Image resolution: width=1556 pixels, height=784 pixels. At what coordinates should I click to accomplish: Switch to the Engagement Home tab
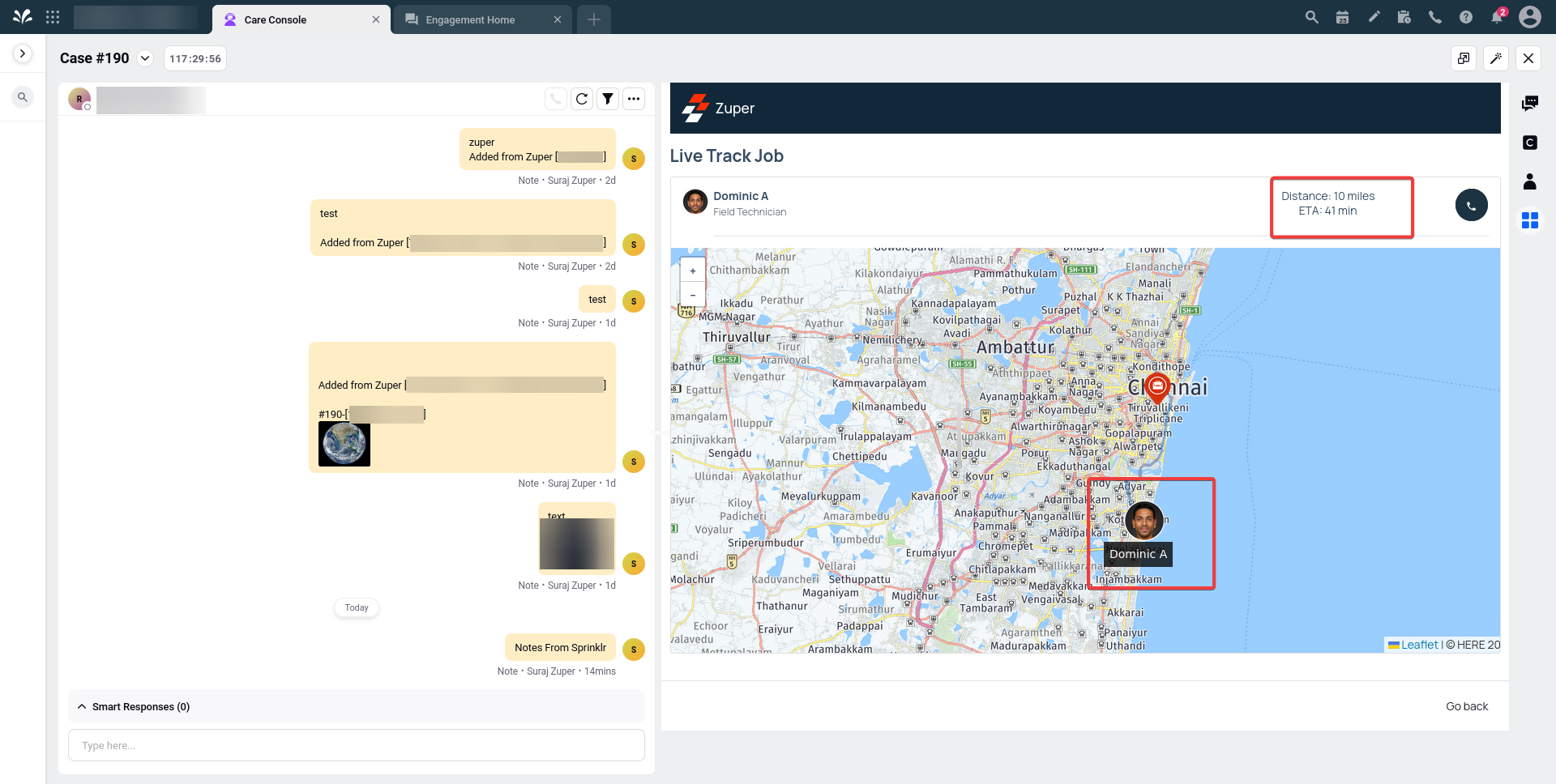coord(470,19)
